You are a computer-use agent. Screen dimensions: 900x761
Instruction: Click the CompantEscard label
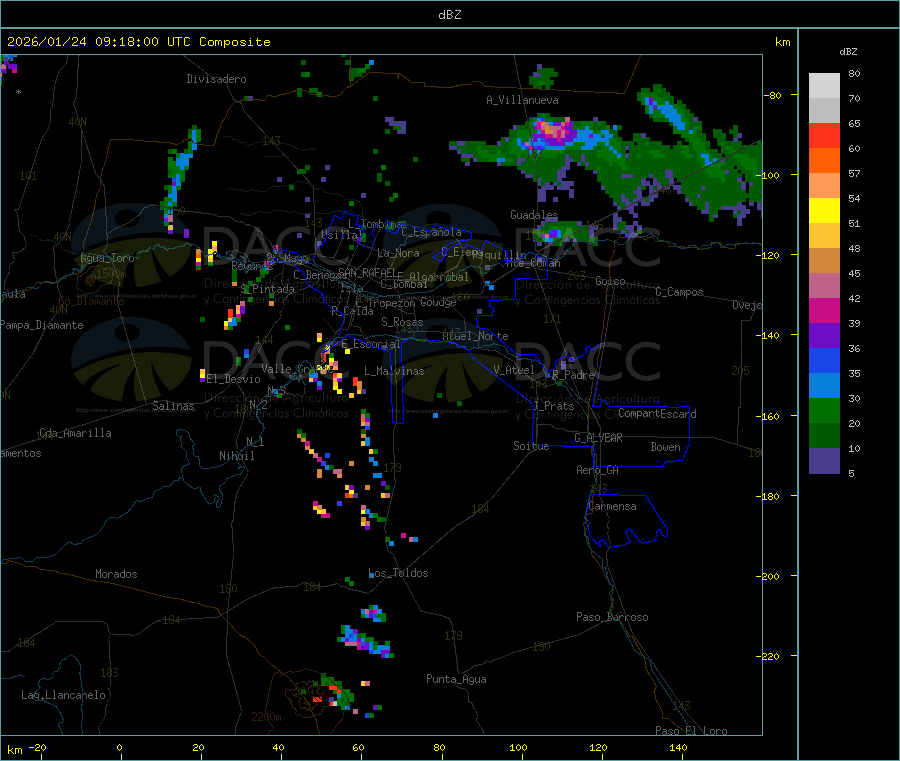click(x=657, y=413)
